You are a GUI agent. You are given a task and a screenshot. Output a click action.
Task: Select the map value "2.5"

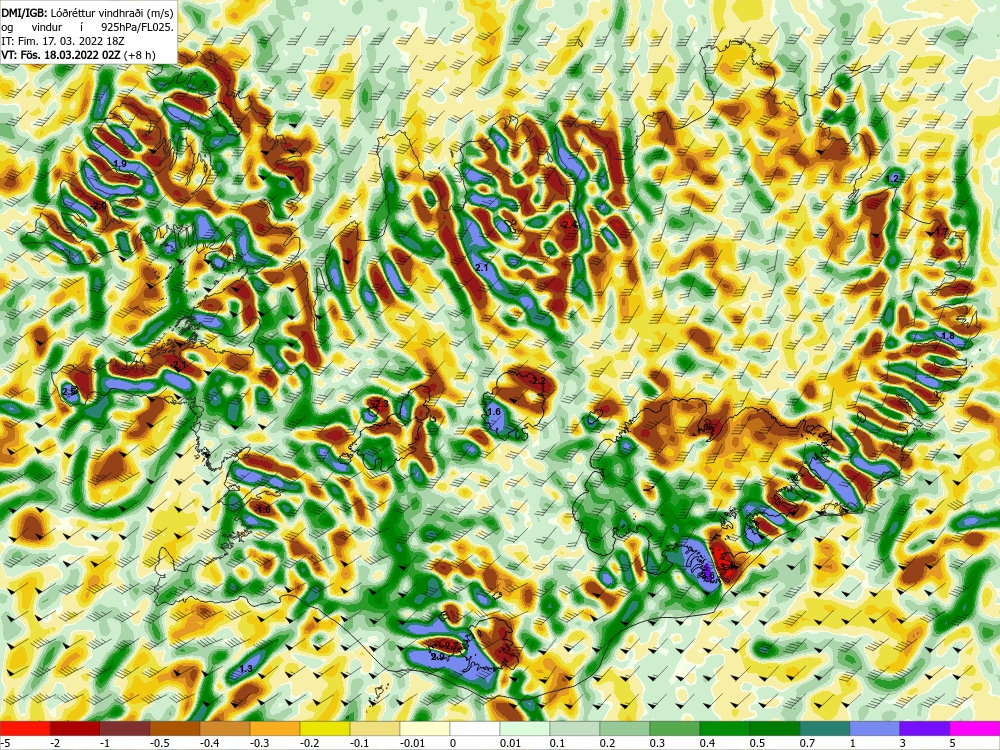coord(70,390)
